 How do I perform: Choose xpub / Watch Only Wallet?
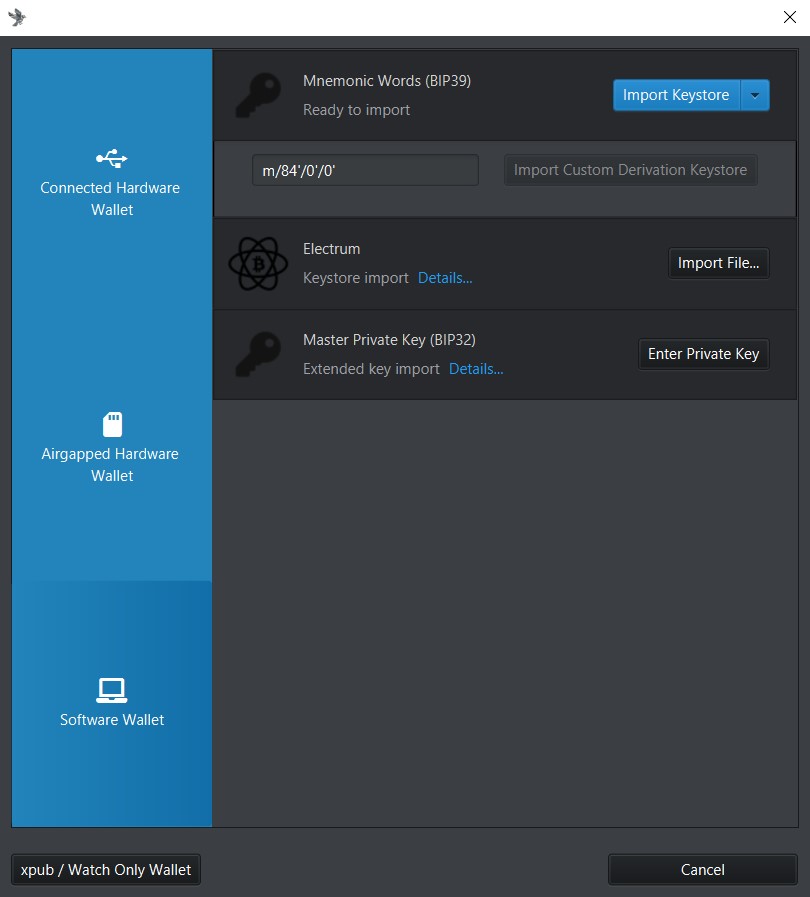106,870
